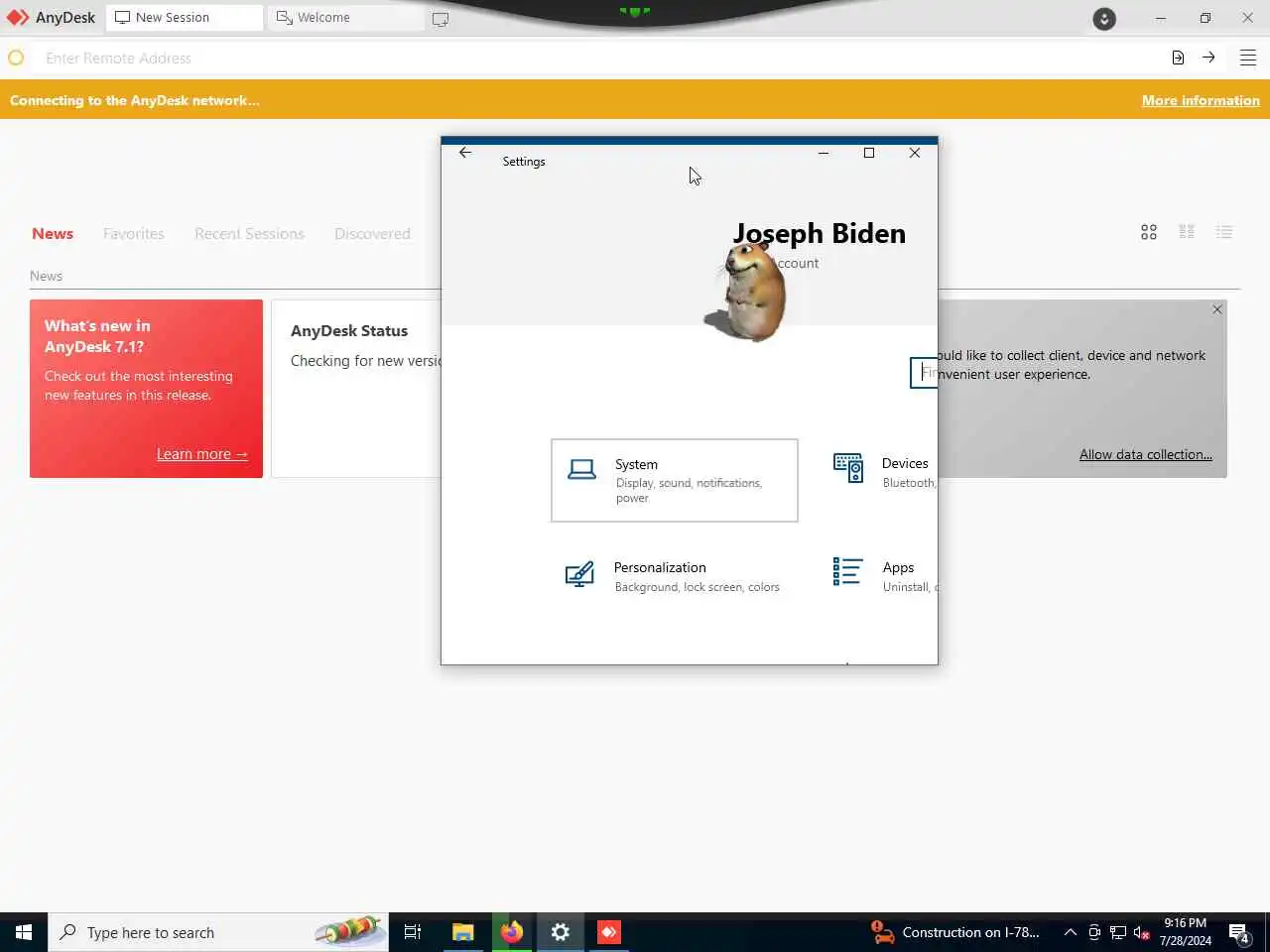Click the volume muted tray icon
The image size is (1270, 952).
1142,932
